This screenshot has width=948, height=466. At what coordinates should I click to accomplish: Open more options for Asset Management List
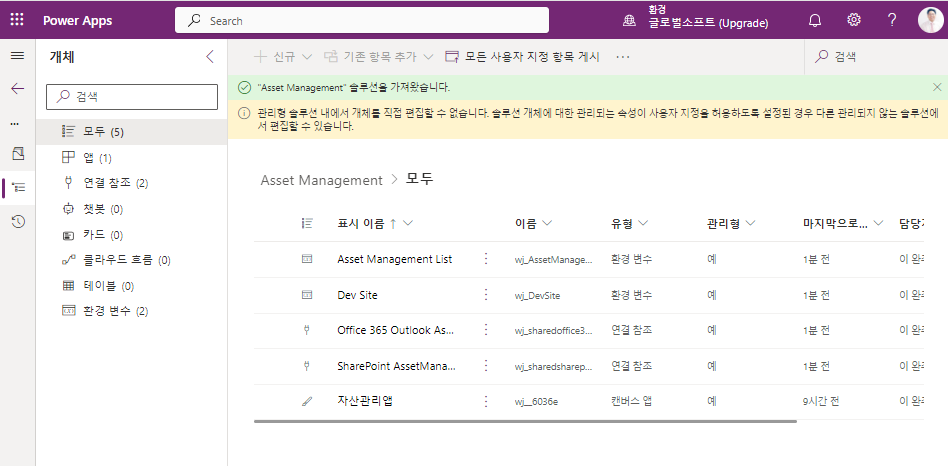[x=485, y=259]
